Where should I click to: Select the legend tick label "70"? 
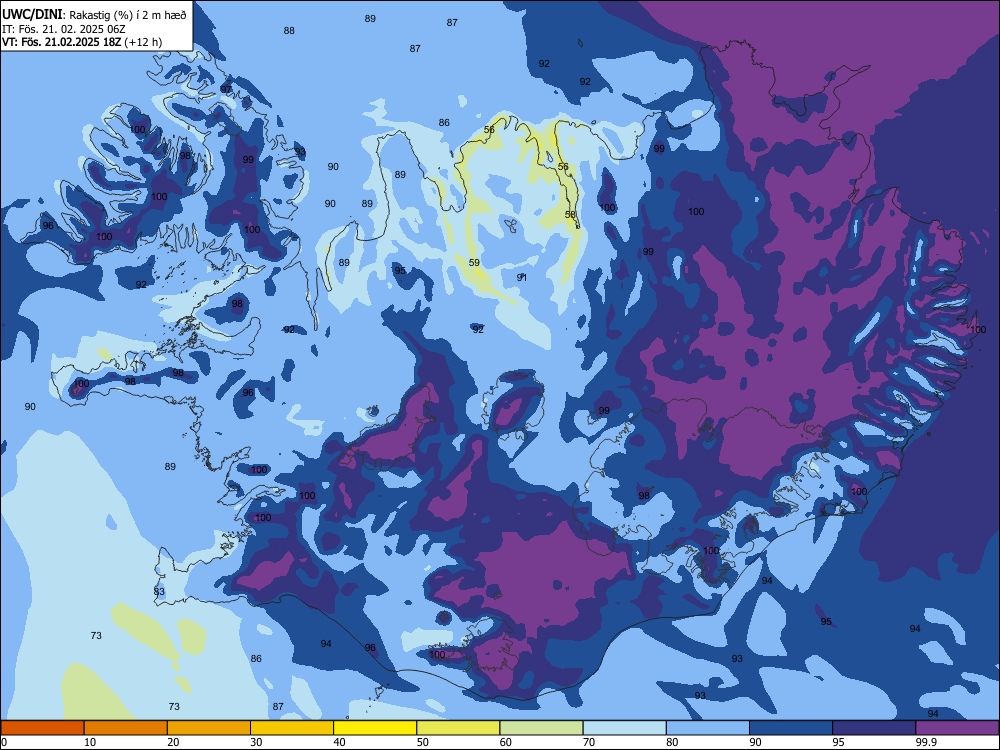pos(589,742)
